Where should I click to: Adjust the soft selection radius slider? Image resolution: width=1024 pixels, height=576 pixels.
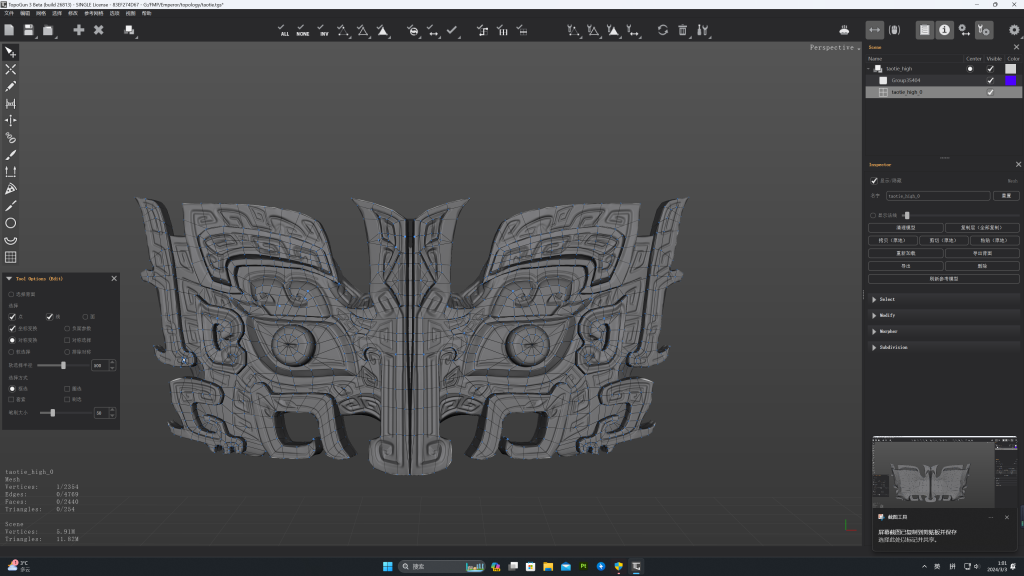(63, 365)
